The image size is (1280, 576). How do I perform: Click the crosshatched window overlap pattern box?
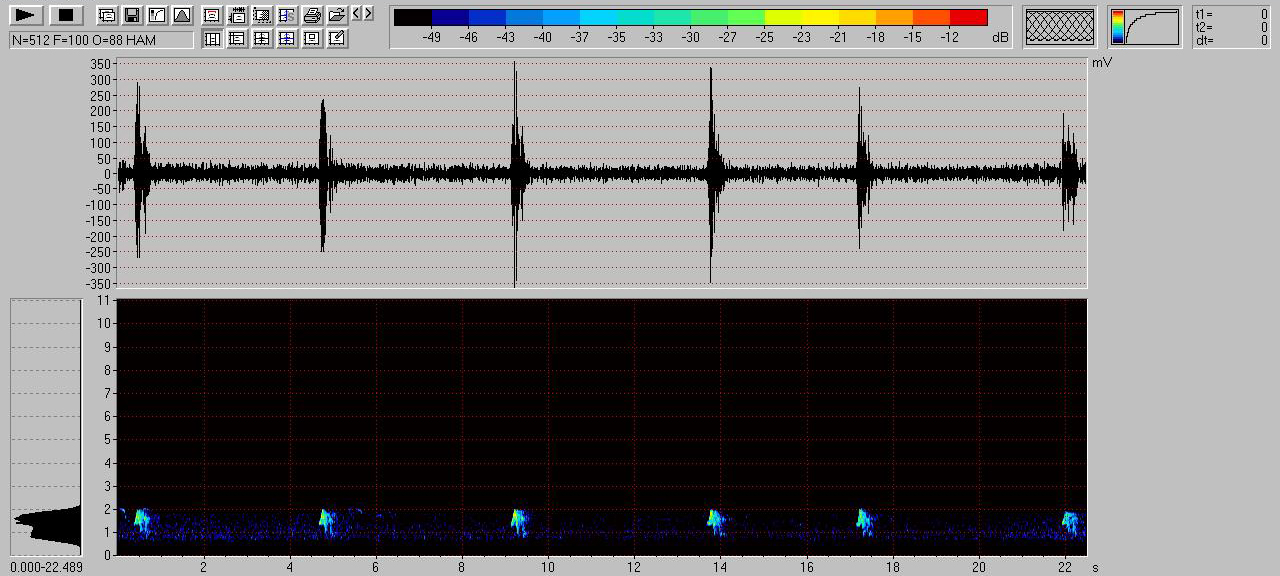[x=1060, y=27]
